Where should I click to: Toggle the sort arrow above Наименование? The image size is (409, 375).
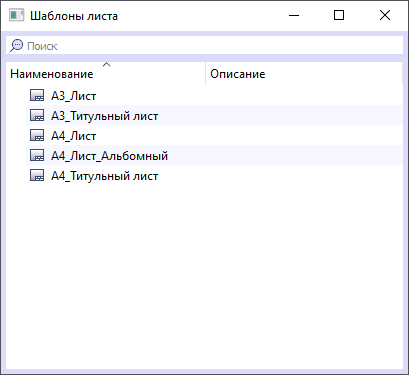106,64
